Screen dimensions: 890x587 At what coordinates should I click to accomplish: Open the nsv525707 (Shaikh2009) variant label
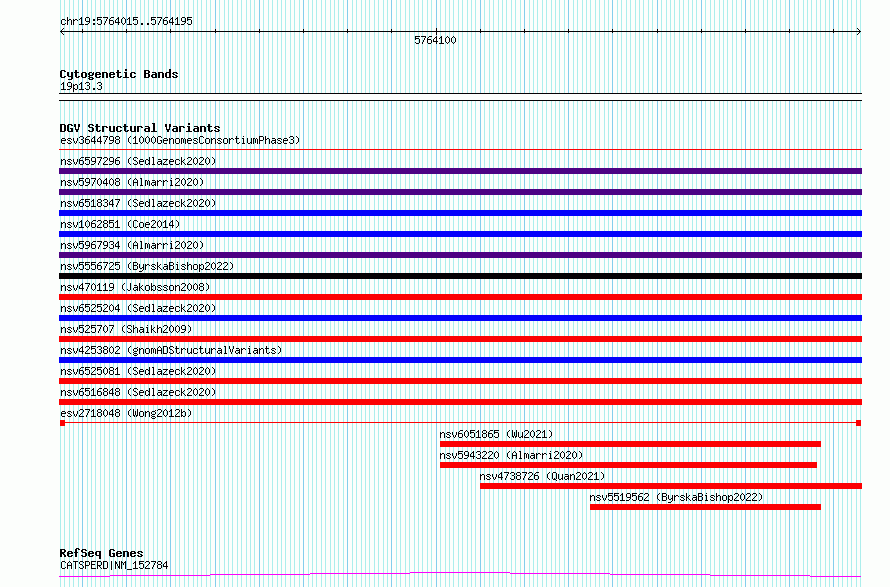126,329
